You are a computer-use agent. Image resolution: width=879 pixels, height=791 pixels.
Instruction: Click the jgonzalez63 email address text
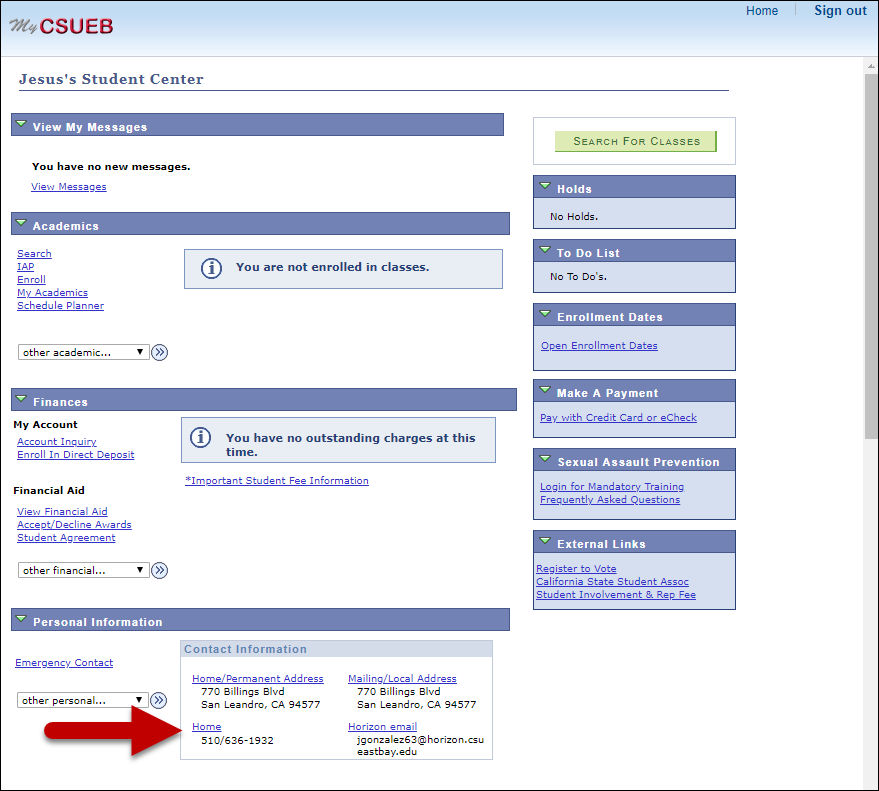[x=420, y=746]
